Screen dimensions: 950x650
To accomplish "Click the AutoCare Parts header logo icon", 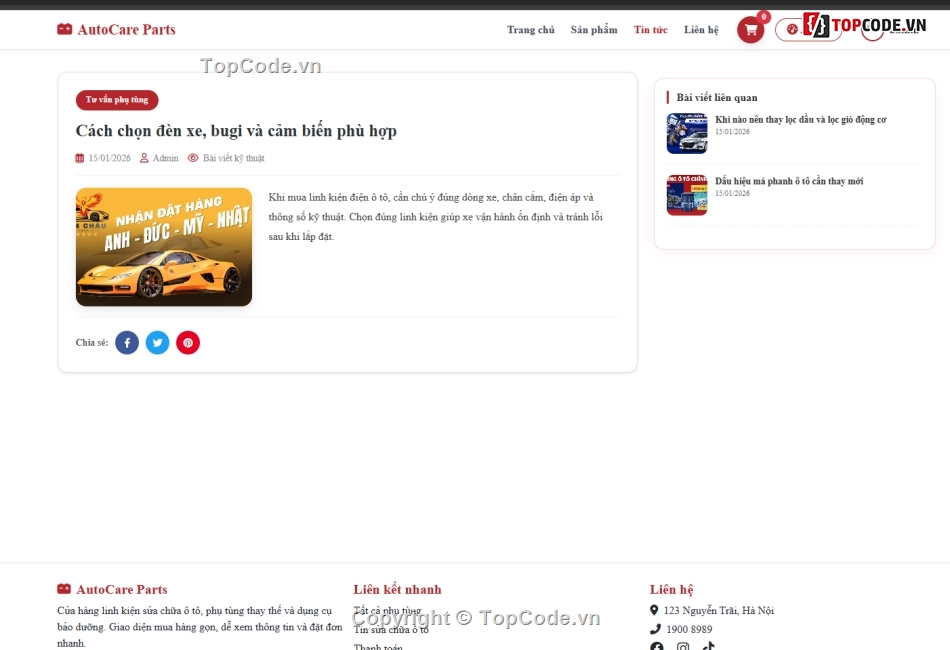I will [64, 29].
